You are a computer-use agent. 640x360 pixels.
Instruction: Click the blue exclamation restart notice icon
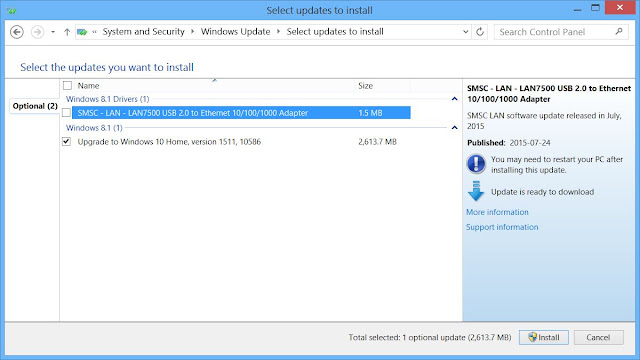point(476,164)
